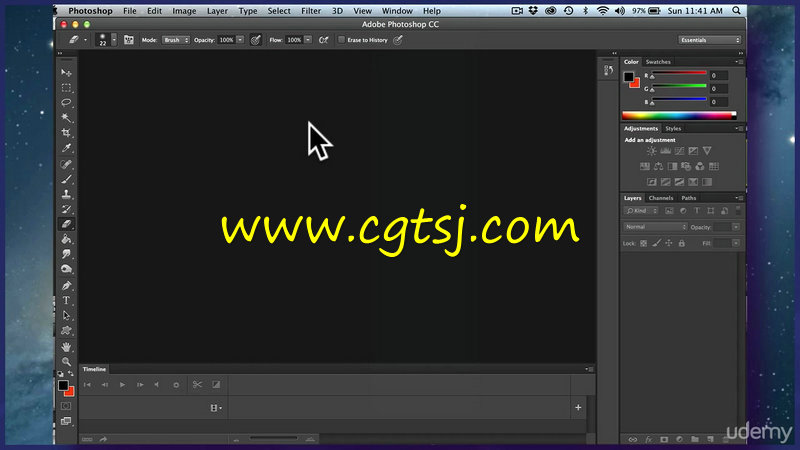
Task: Click the Wi-Fi menu bar icon
Action: (603, 11)
